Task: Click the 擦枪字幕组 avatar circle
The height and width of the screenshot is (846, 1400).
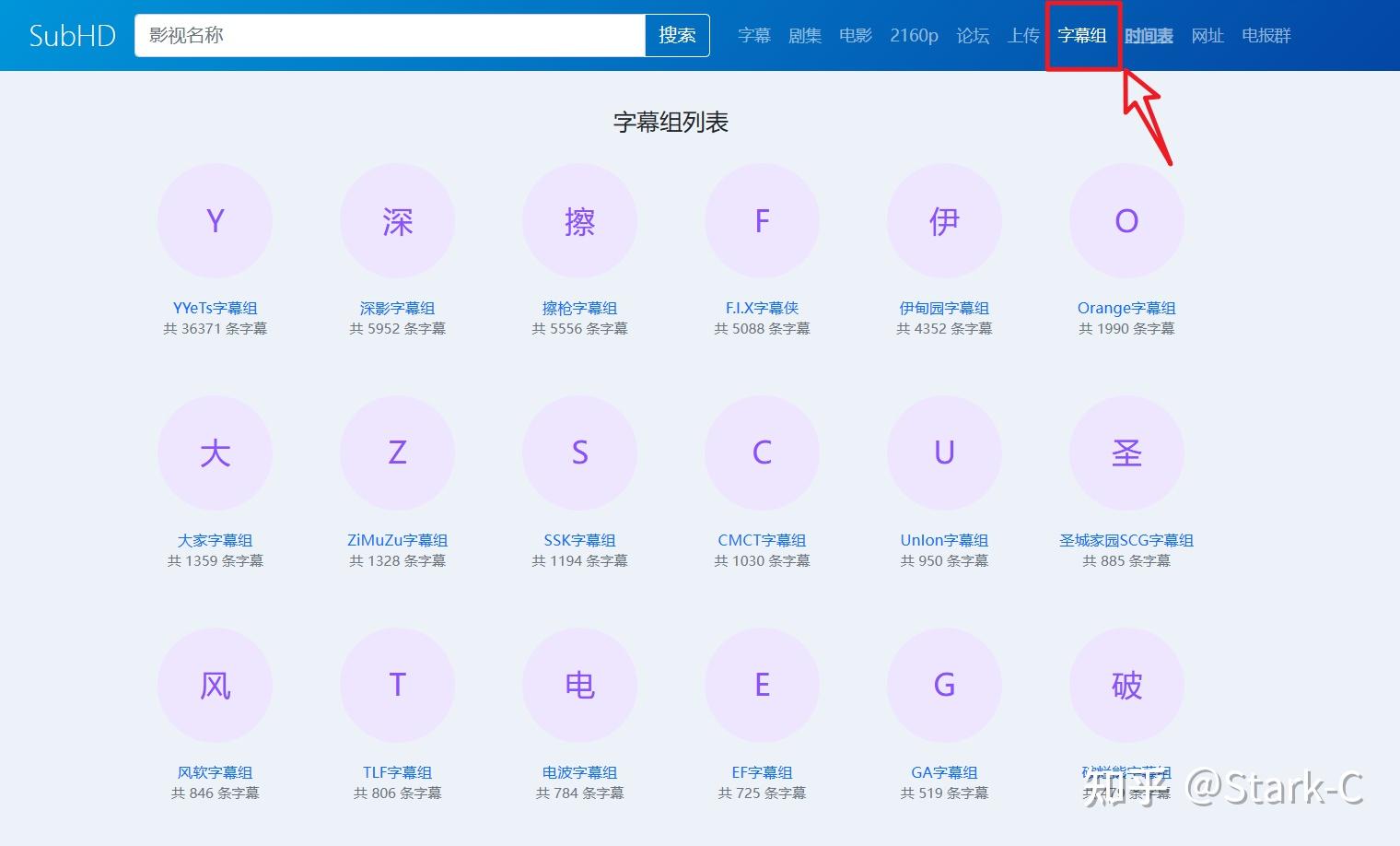Action: pos(579,220)
